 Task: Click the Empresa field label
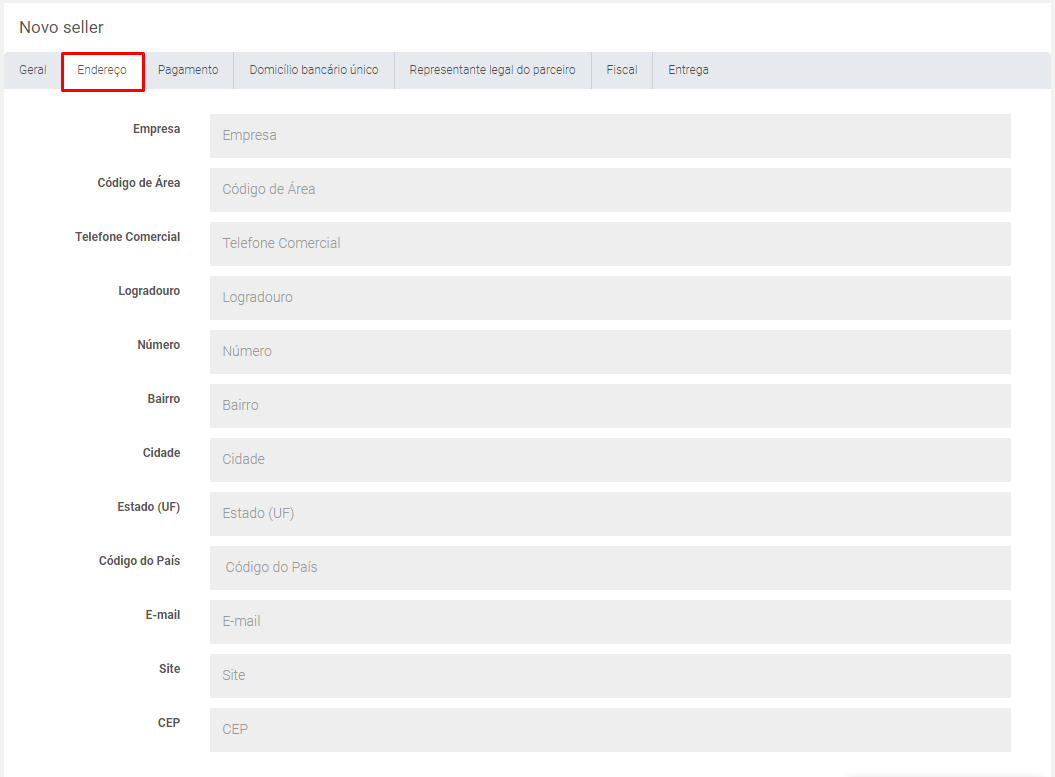156,128
